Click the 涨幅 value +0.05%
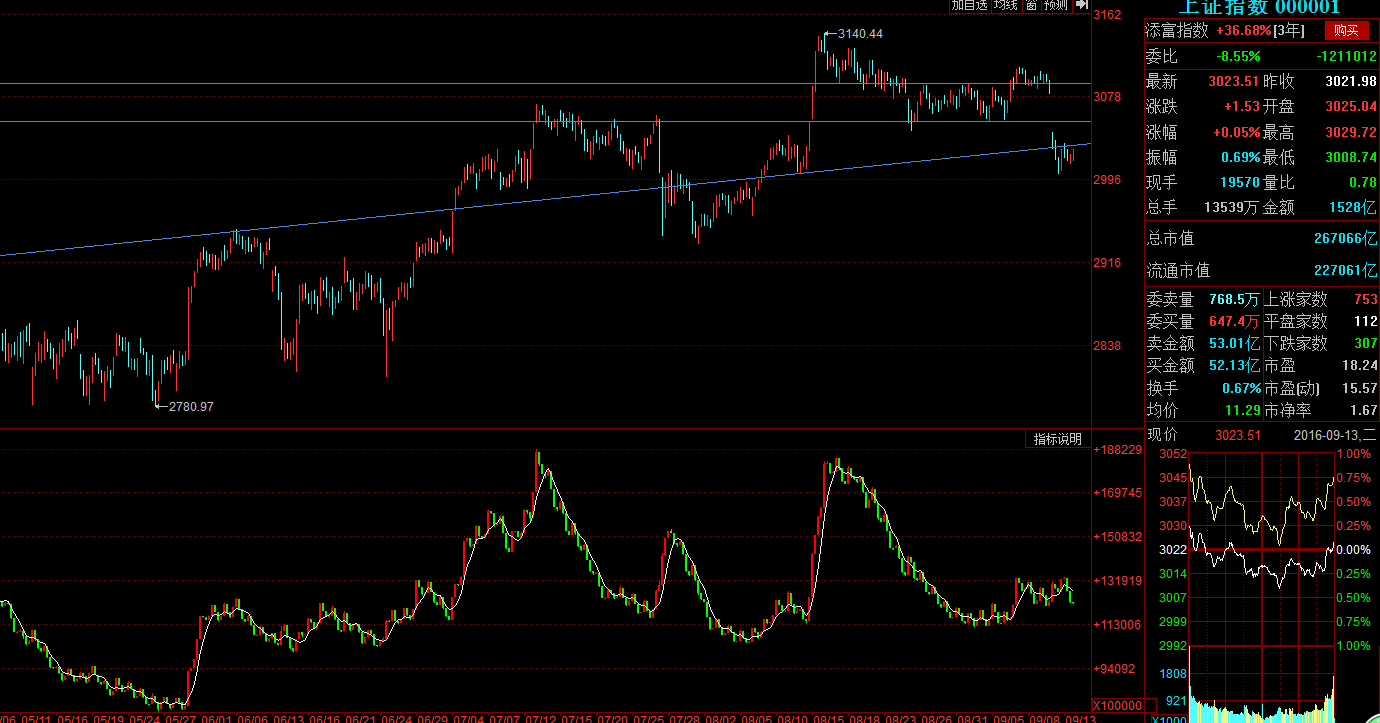1380x723 pixels. point(1236,132)
